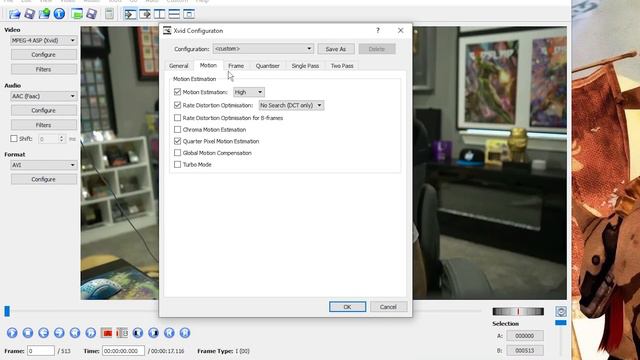The height and width of the screenshot is (360, 640).
Task: Go to the first frame
Action: 169,333
